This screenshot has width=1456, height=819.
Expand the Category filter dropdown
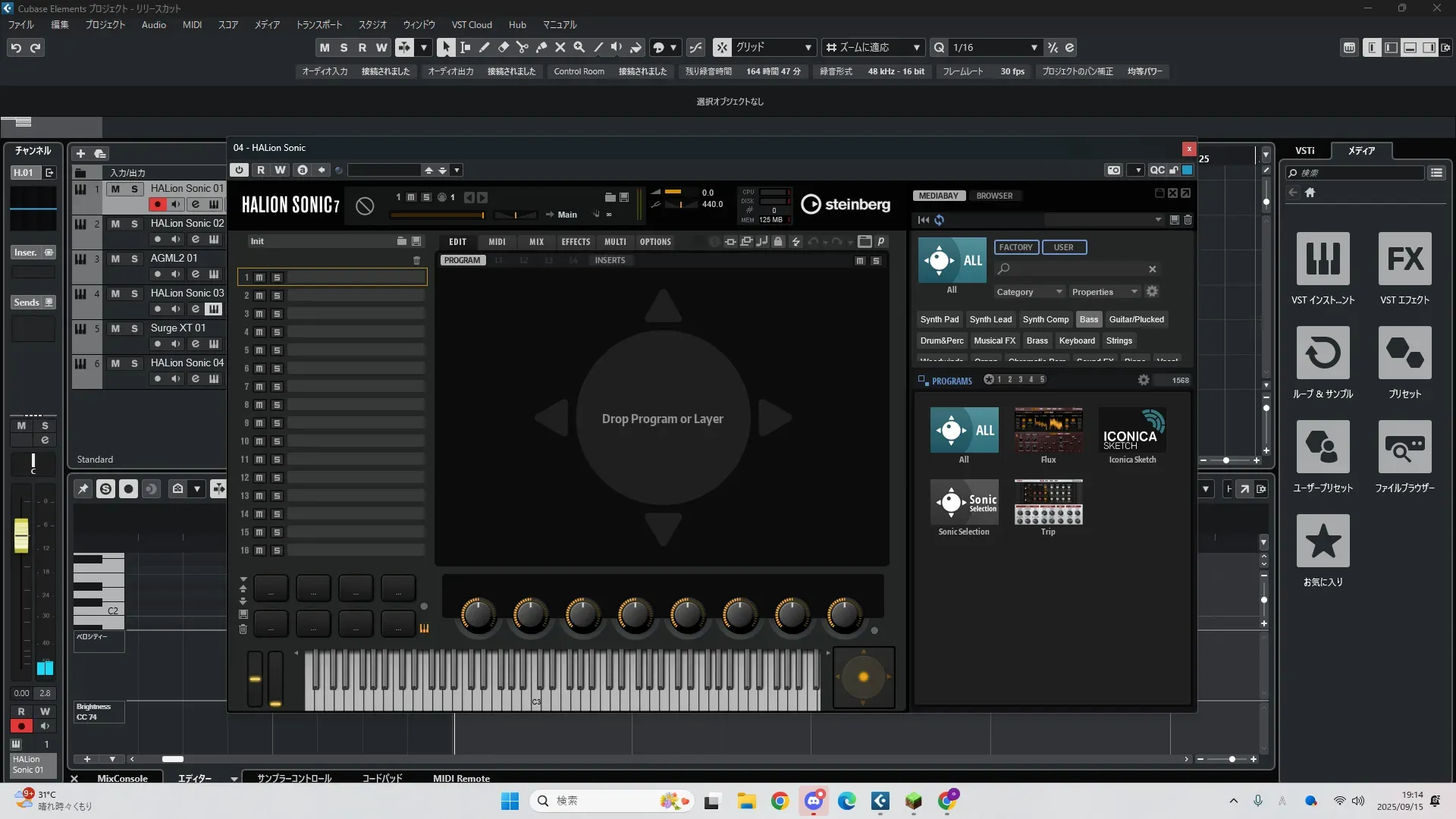tap(1028, 292)
